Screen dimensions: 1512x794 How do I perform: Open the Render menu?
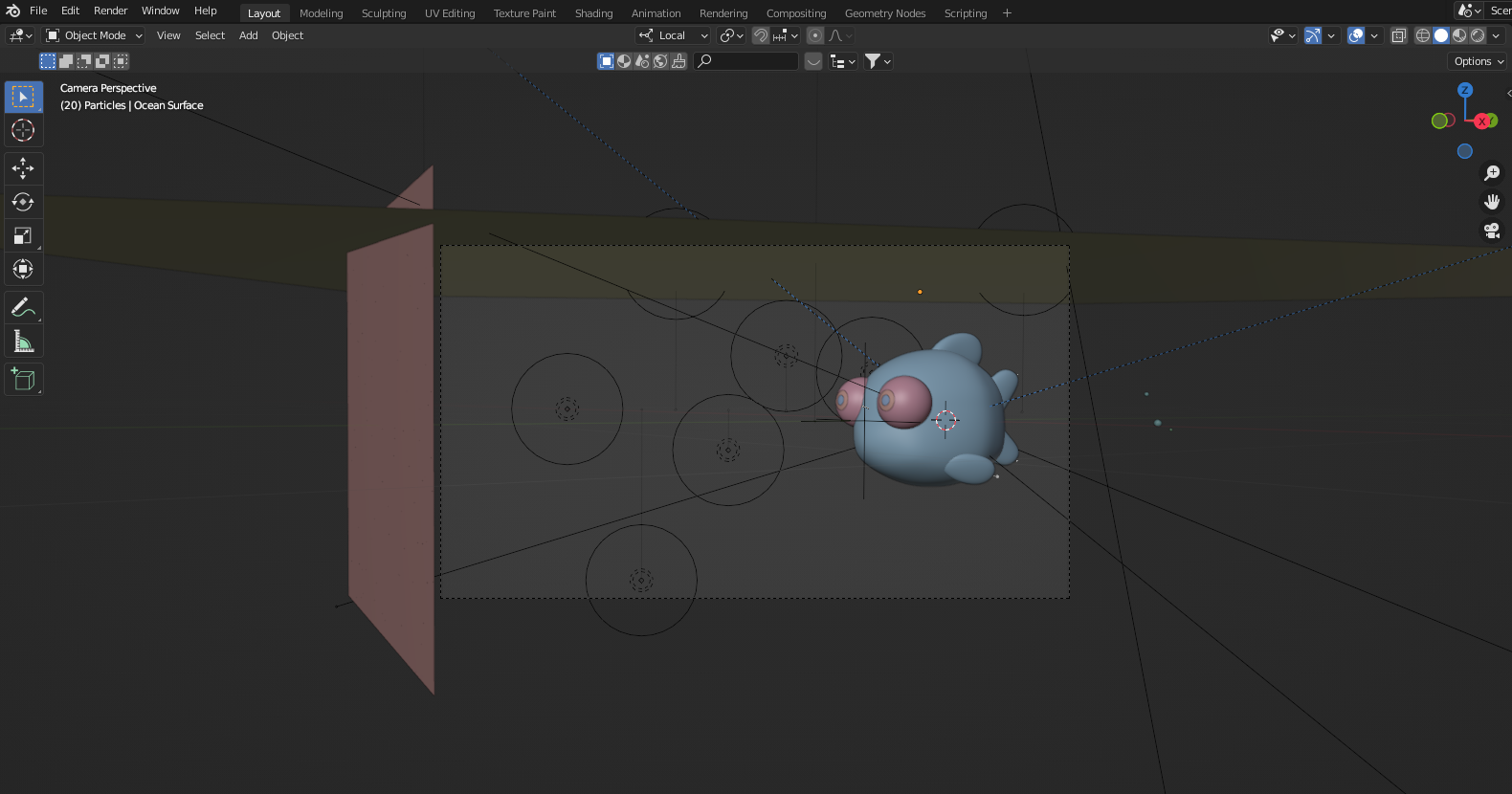click(x=110, y=11)
